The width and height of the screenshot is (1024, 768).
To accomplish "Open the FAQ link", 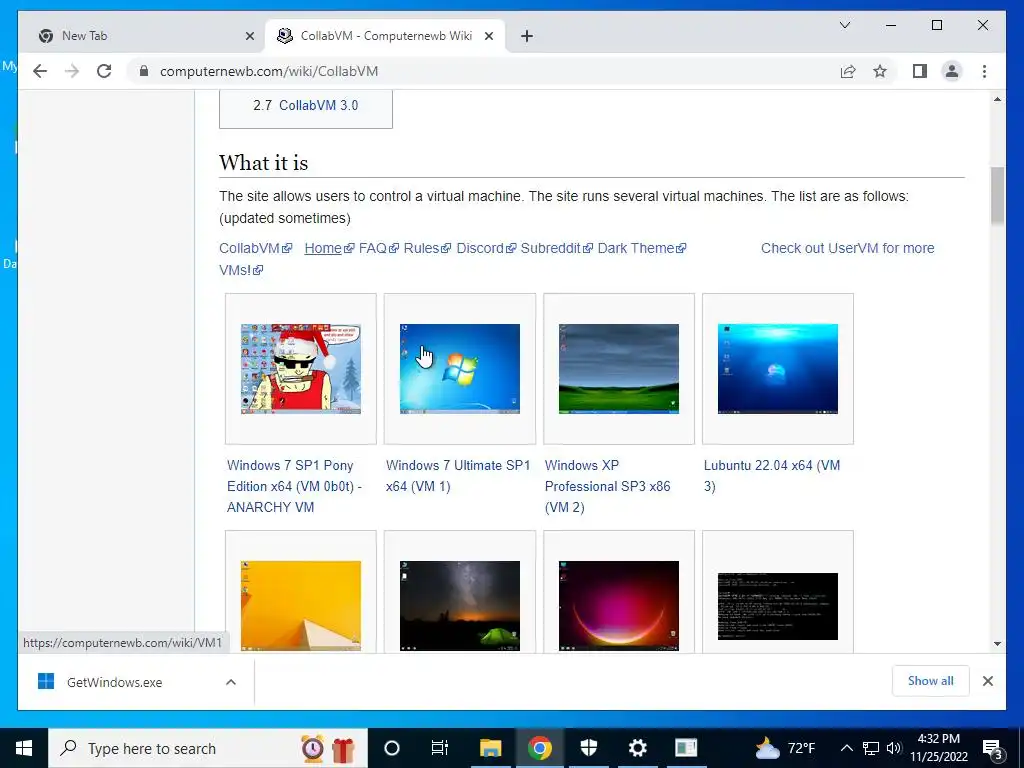I will [x=378, y=248].
